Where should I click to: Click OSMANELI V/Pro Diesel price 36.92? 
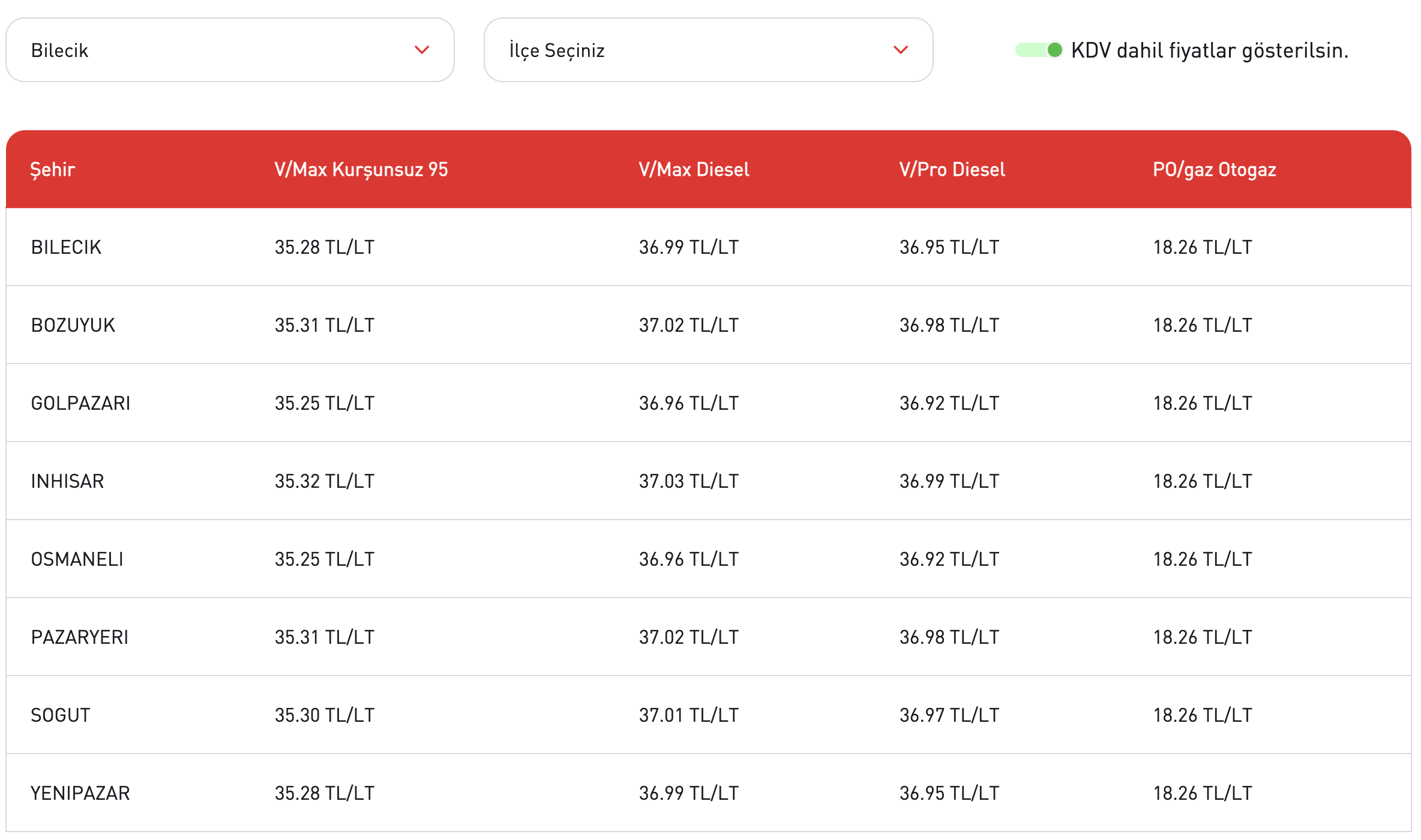tap(949, 559)
